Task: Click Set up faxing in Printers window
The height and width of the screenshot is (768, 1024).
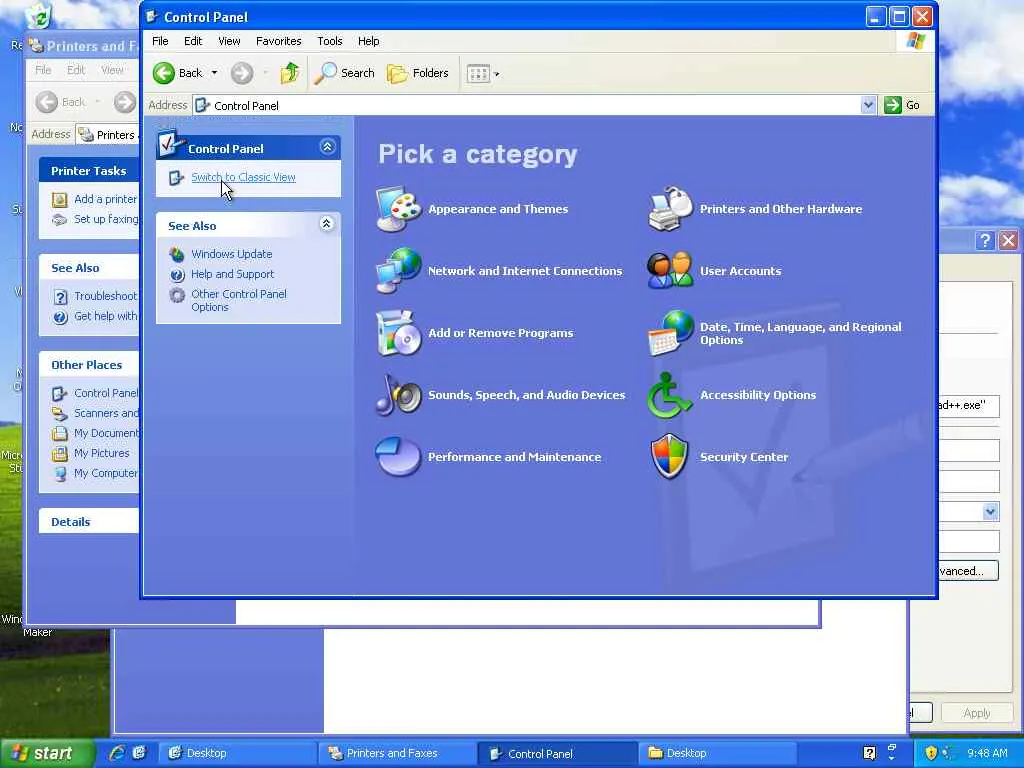Action: (x=106, y=219)
